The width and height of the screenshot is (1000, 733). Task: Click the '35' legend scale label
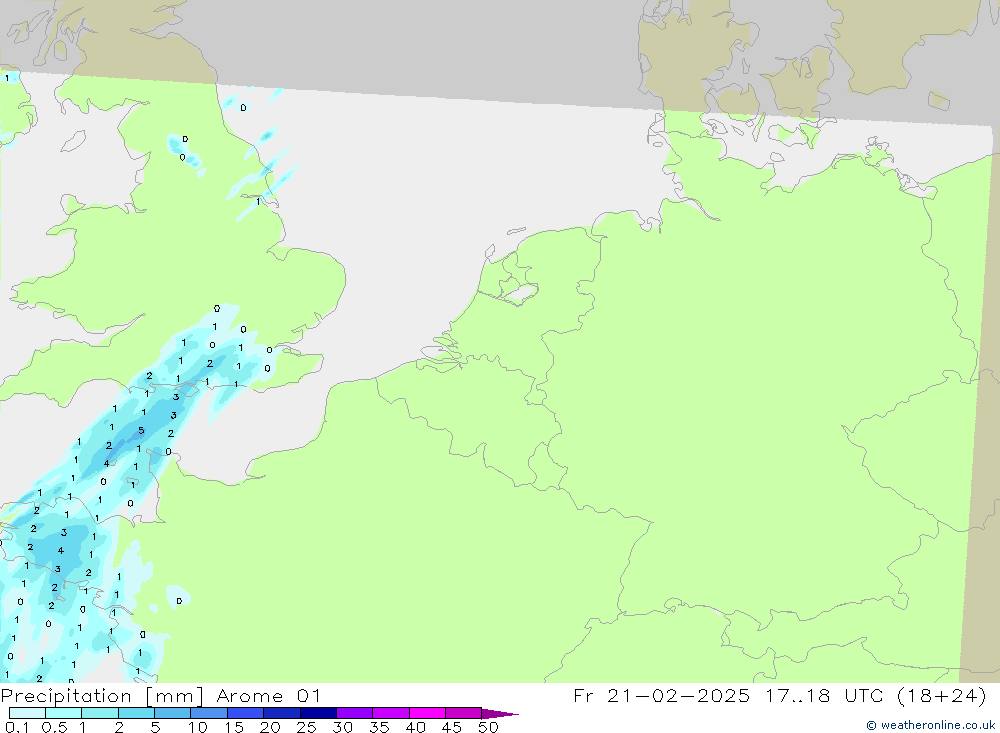point(379,727)
